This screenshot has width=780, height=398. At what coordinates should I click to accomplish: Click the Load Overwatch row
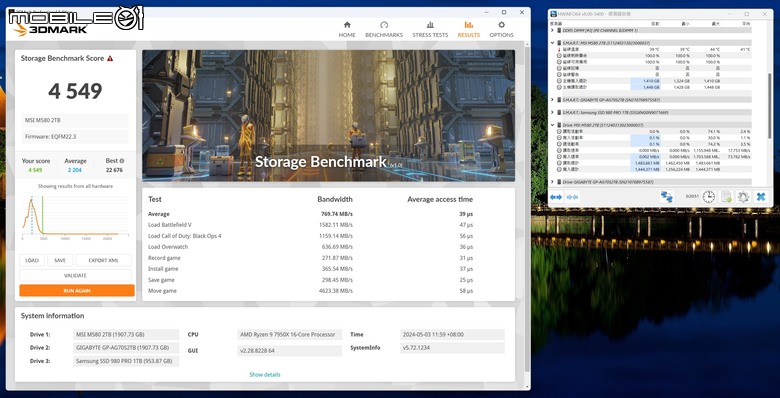328,247
